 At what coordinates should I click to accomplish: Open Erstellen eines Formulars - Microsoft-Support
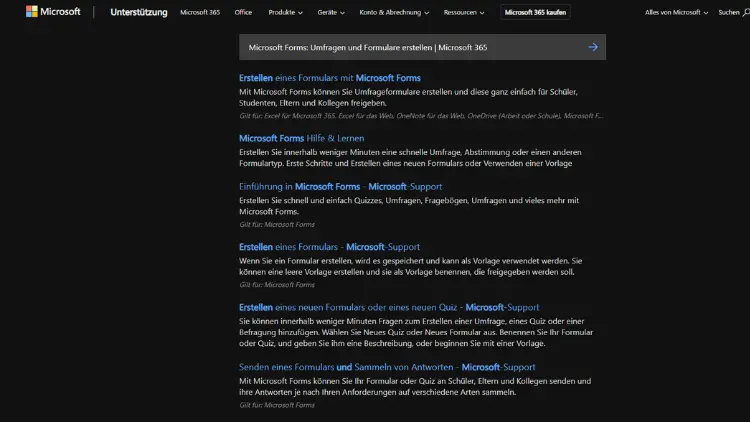click(330, 247)
